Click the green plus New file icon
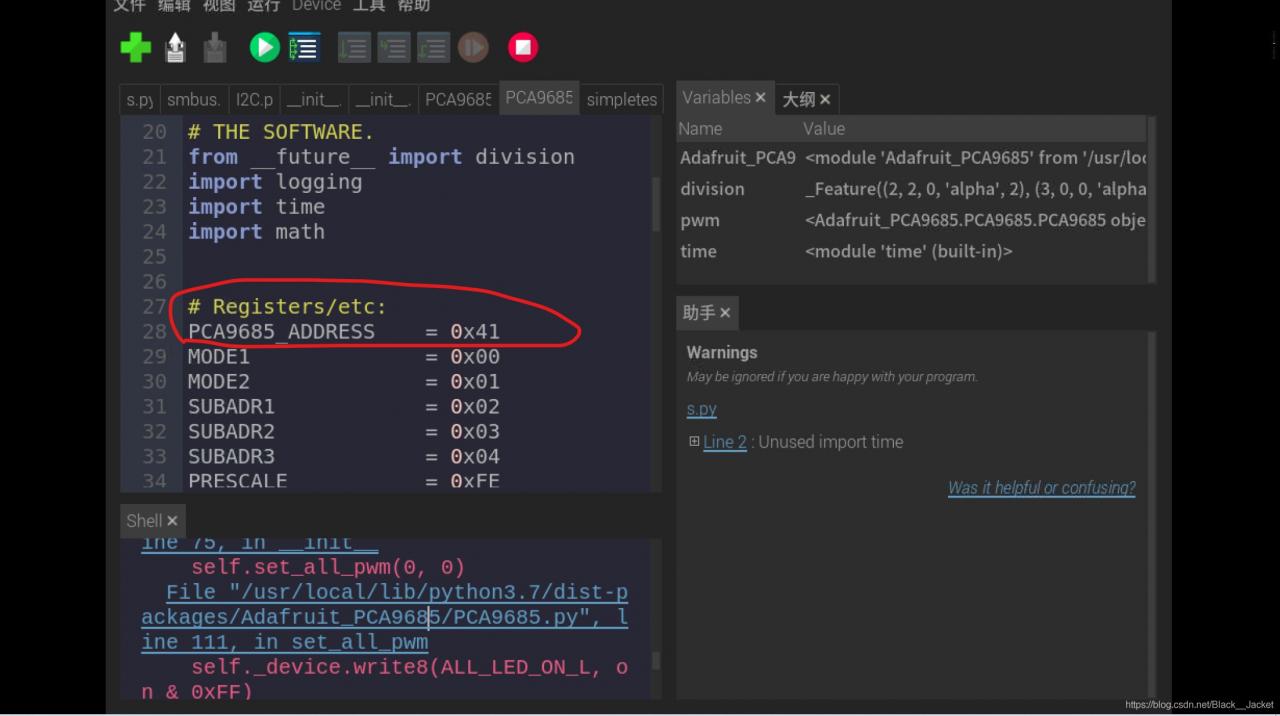The height and width of the screenshot is (716, 1280). coord(136,47)
